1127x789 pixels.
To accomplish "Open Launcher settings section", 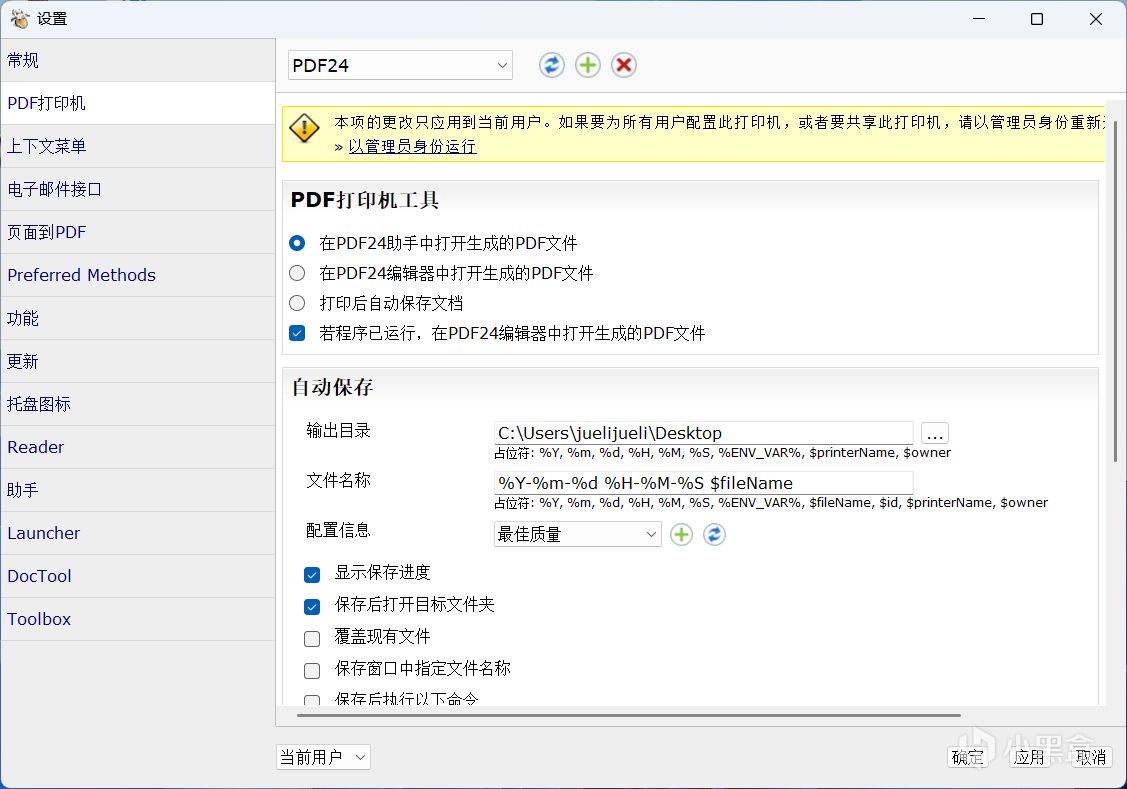I will coord(138,533).
